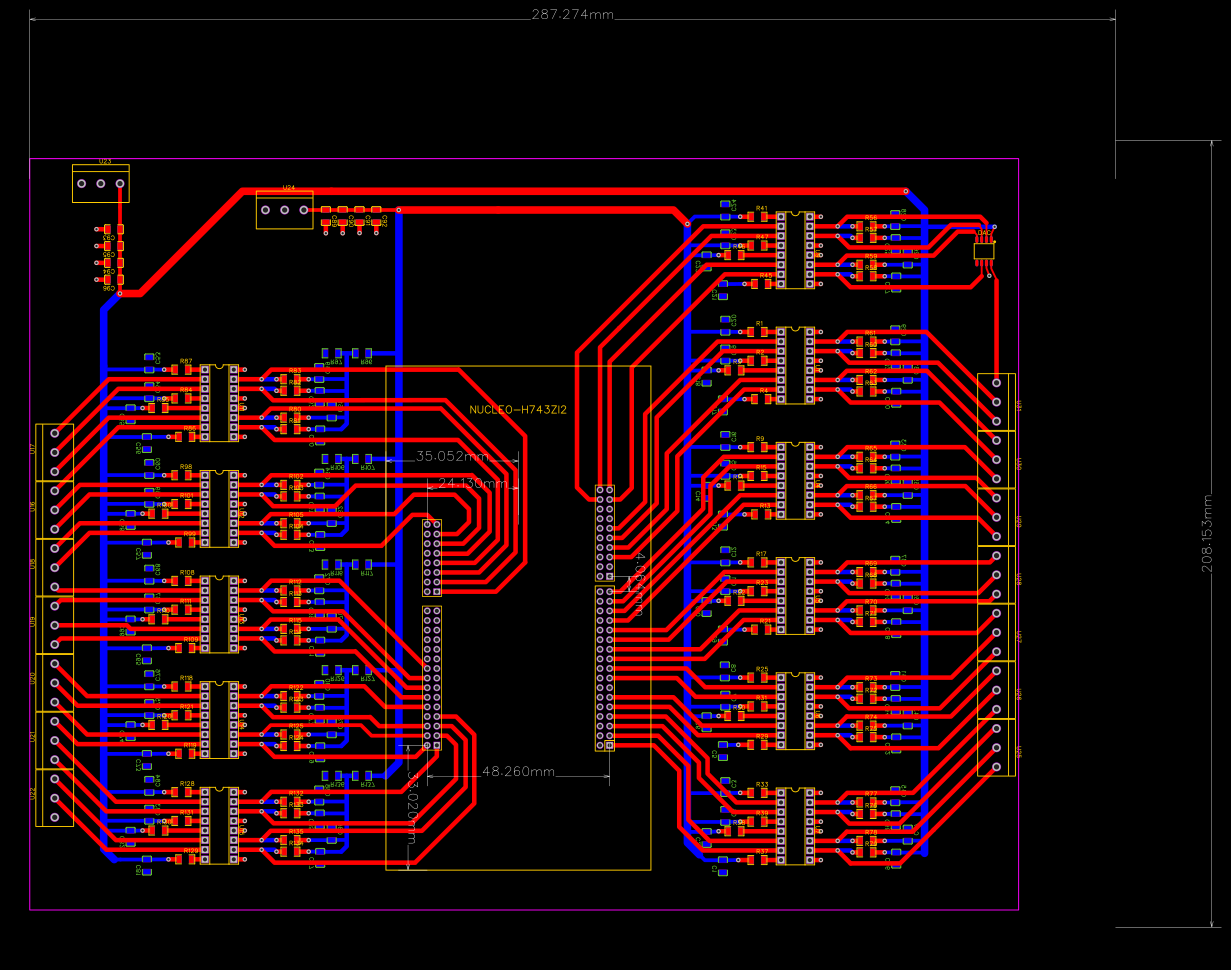Select the magenta board outline

point(500,157)
